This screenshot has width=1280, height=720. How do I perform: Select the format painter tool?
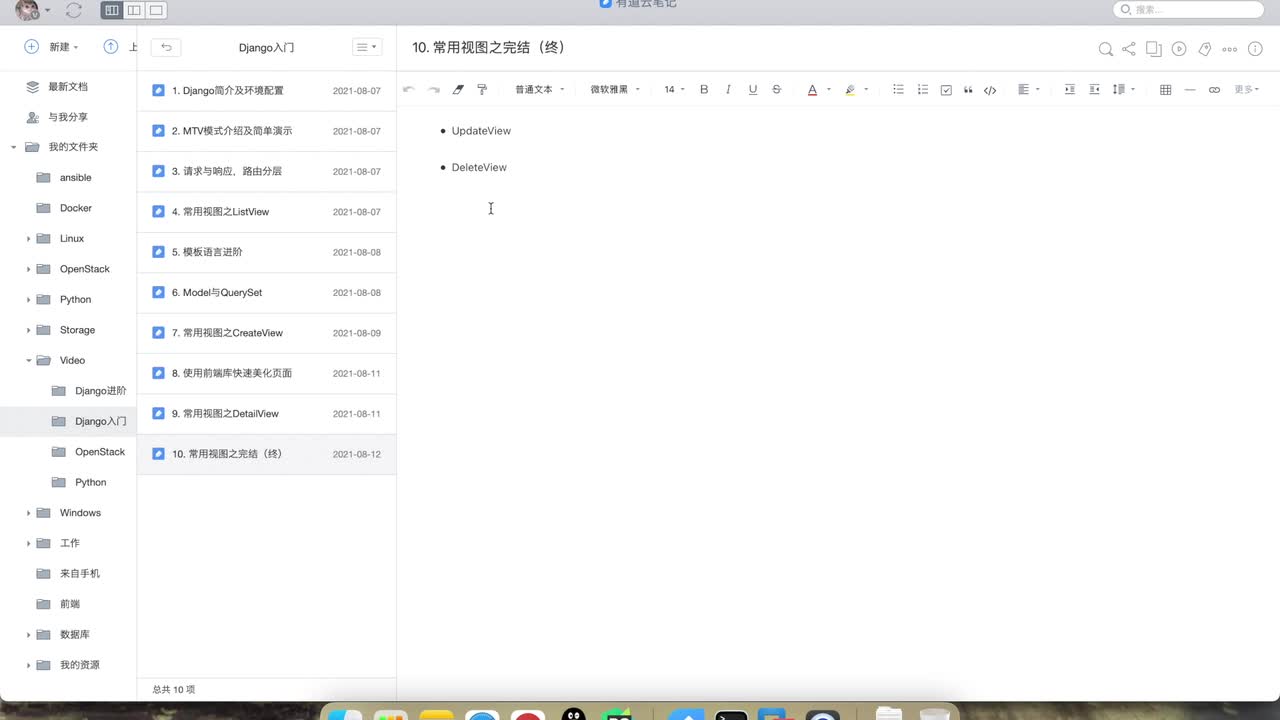tap(482, 89)
